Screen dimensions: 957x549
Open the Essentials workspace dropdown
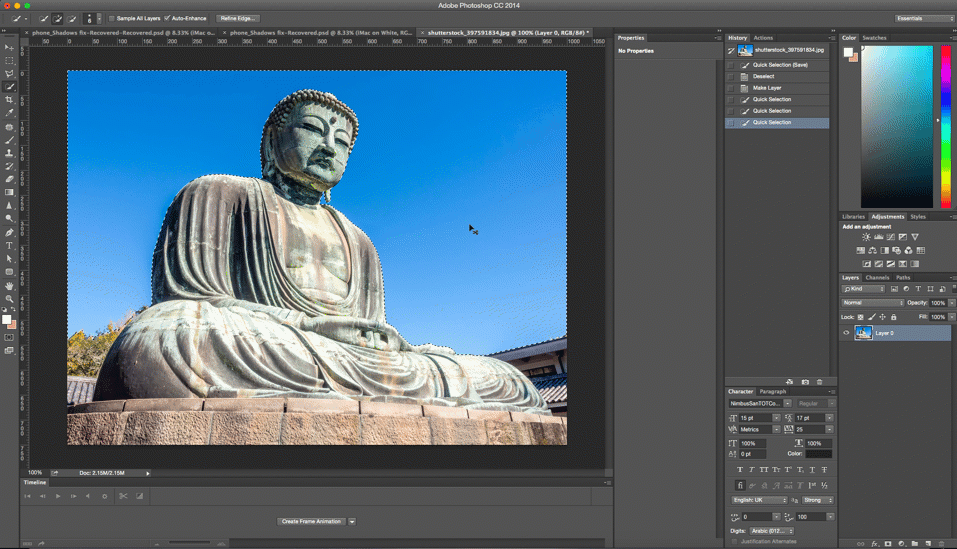pyautogui.click(x=924, y=18)
